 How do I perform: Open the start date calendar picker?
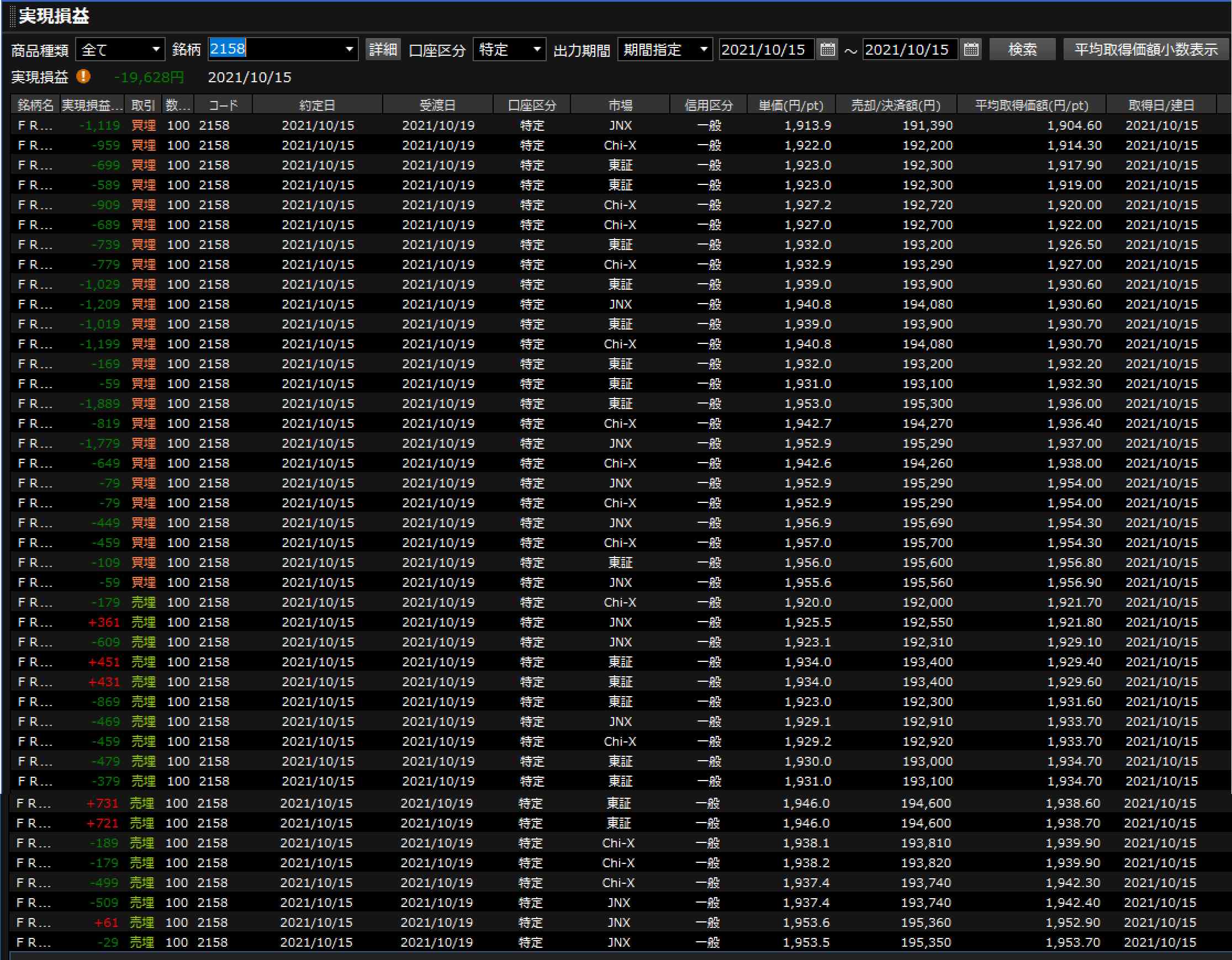coord(827,50)
